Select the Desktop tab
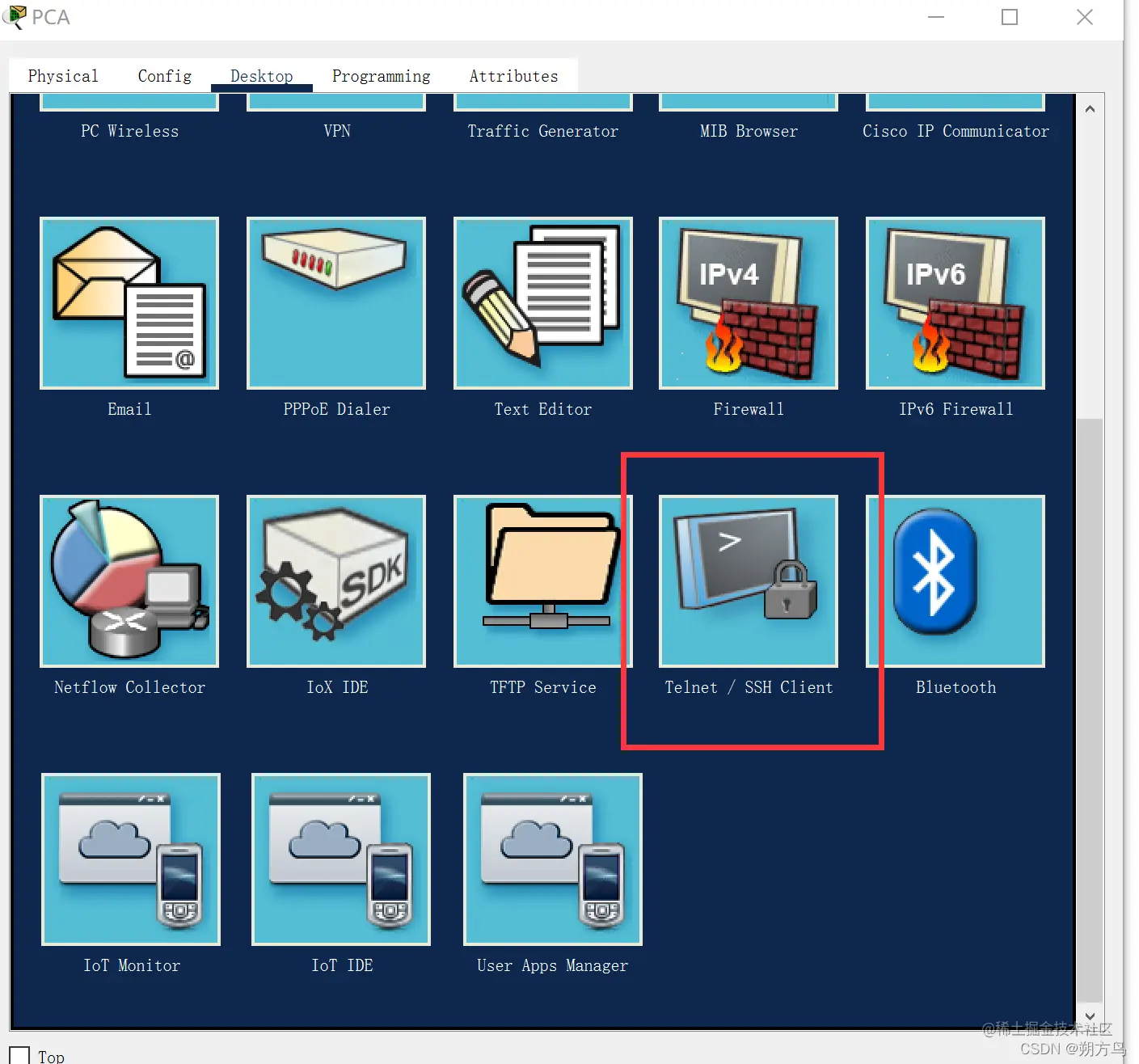Image resolution: width=1139 pixels, height=1064 pixels. click(262, 76)
